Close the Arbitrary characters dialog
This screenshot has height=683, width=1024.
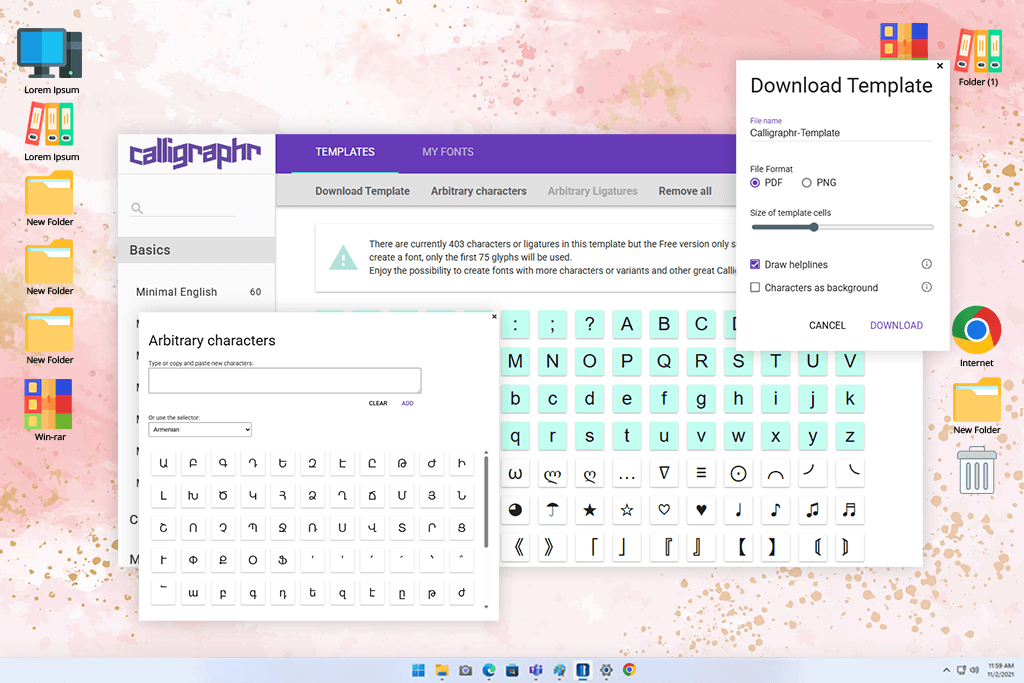(x=494, y=317)
